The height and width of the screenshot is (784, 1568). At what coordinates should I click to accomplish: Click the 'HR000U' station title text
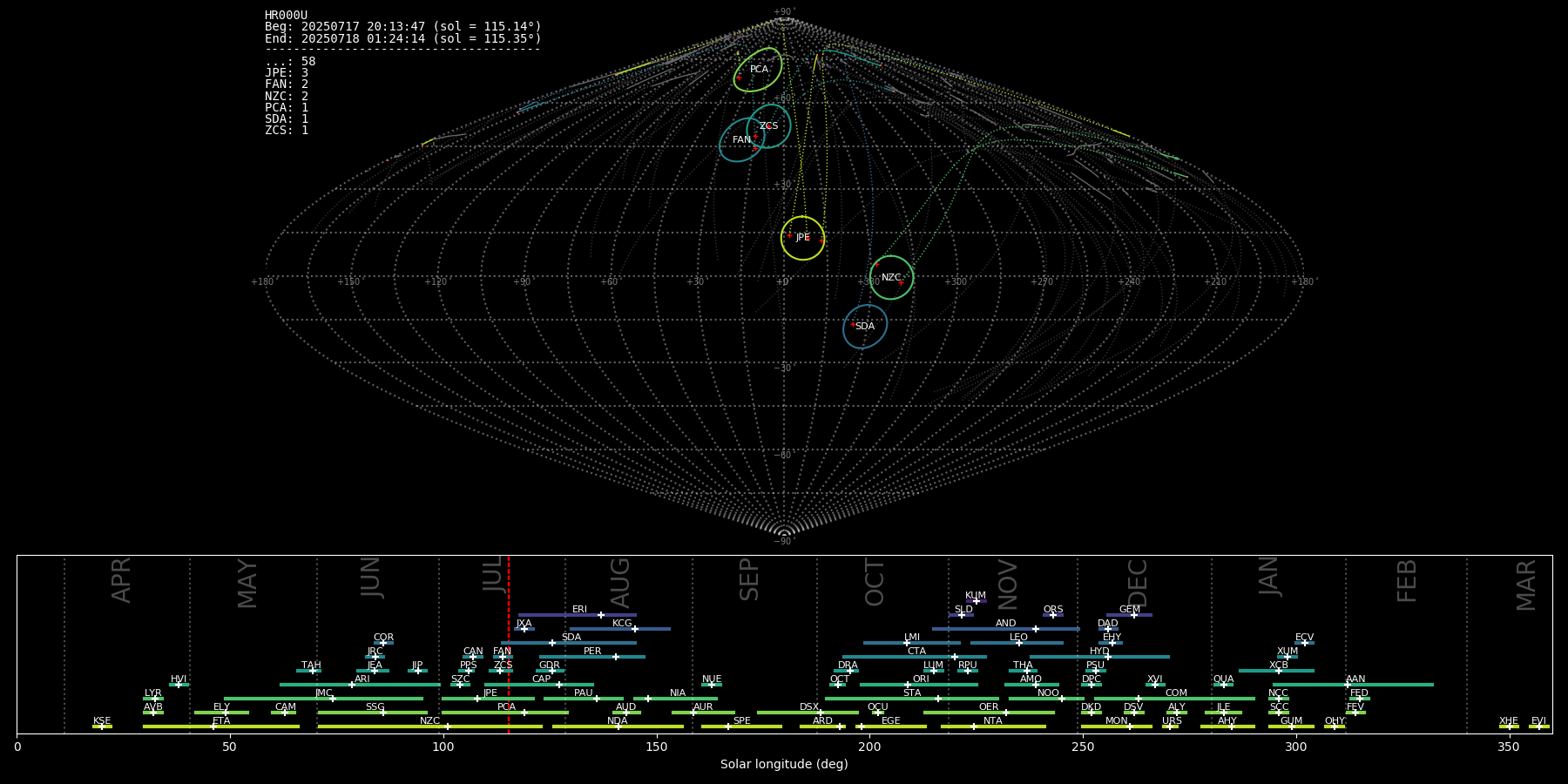286,16
